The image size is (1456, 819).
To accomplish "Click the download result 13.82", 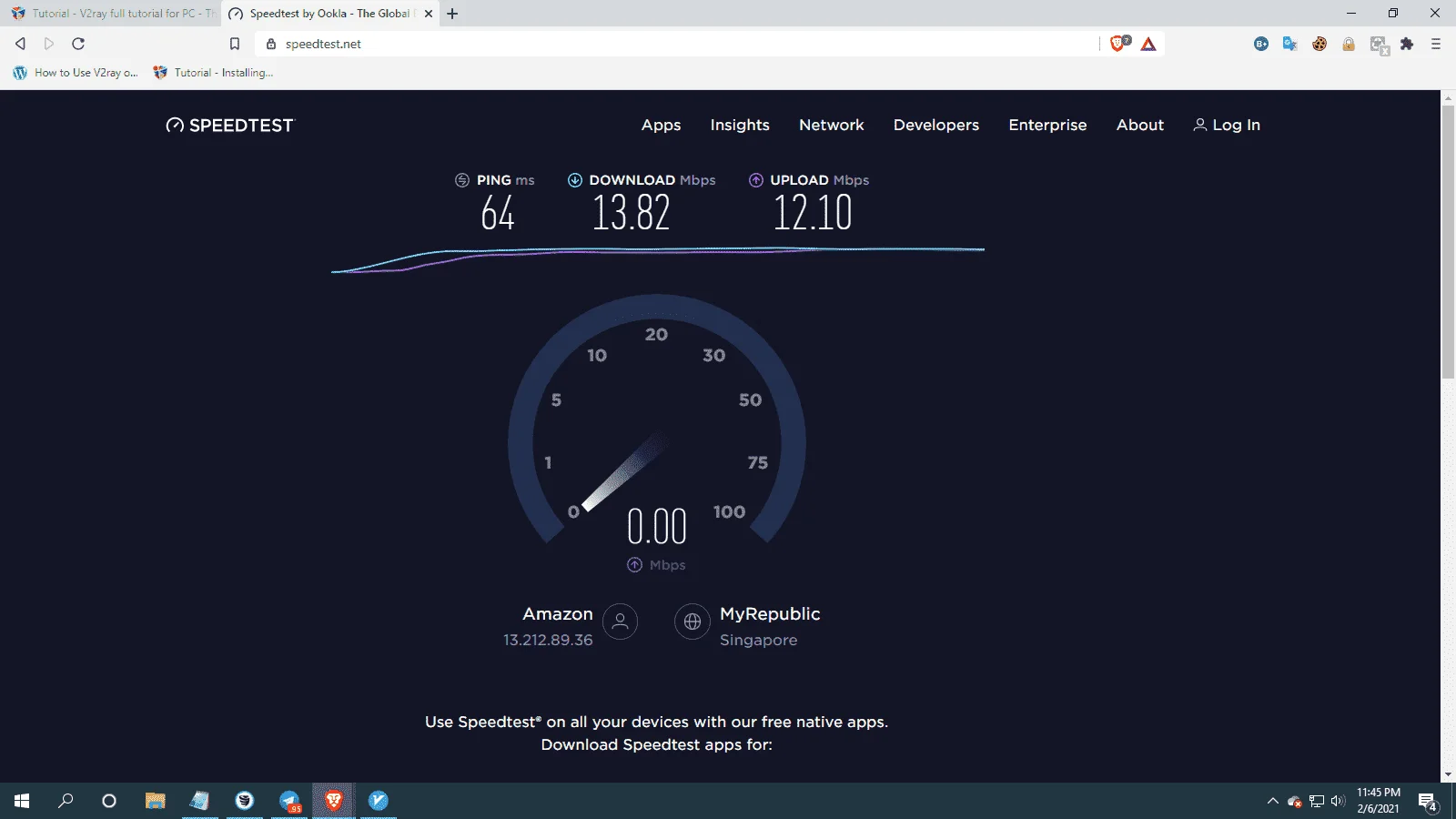I will coord(632,214).
